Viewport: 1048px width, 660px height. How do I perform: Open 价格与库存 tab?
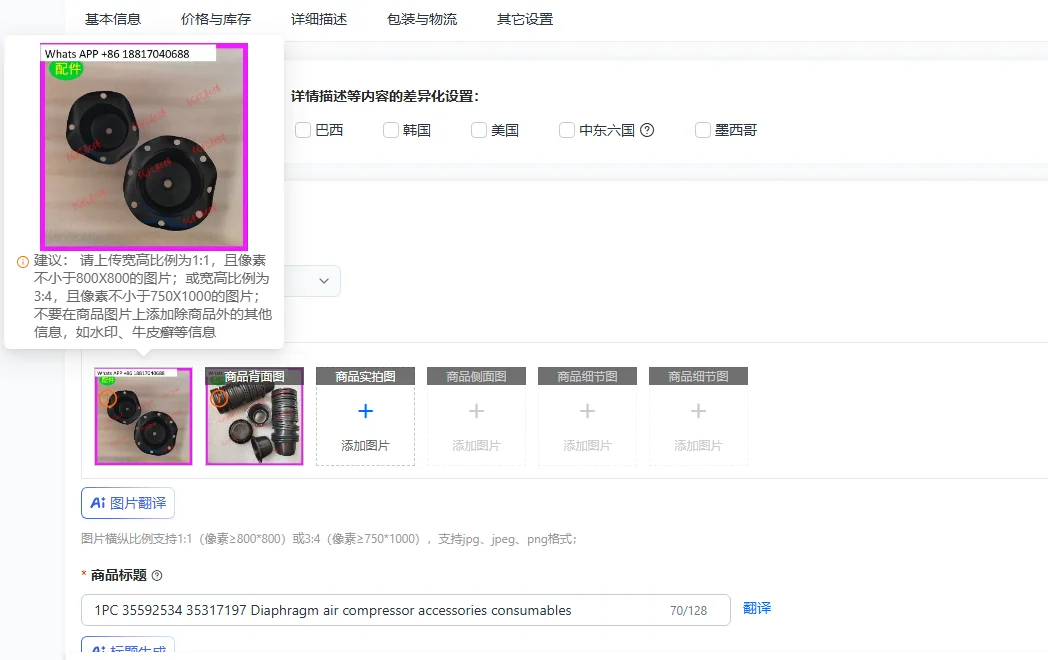point(216,19)
